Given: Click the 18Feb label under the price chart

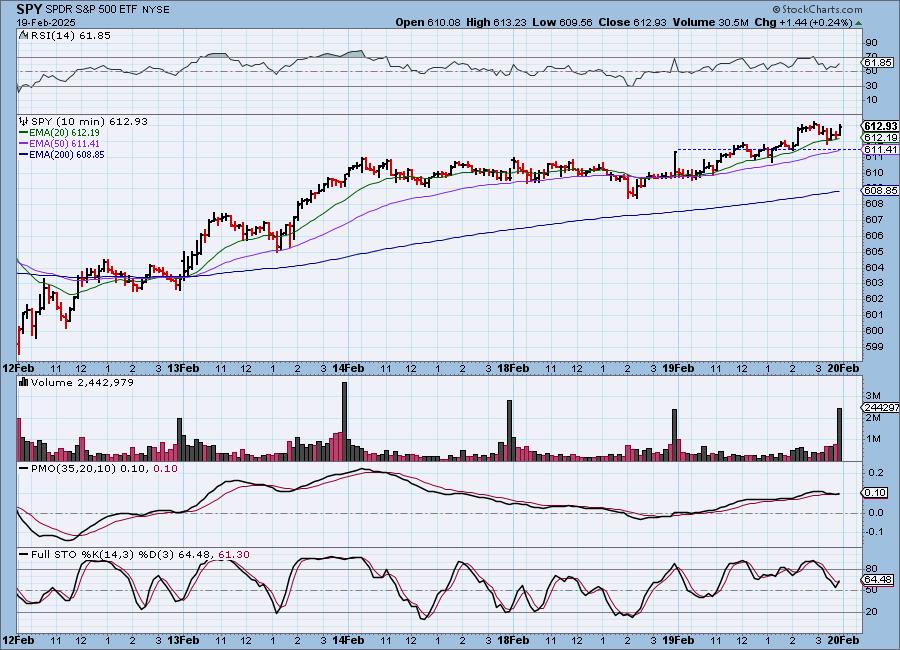Looking at the screenshot, I should coord(513,368).
